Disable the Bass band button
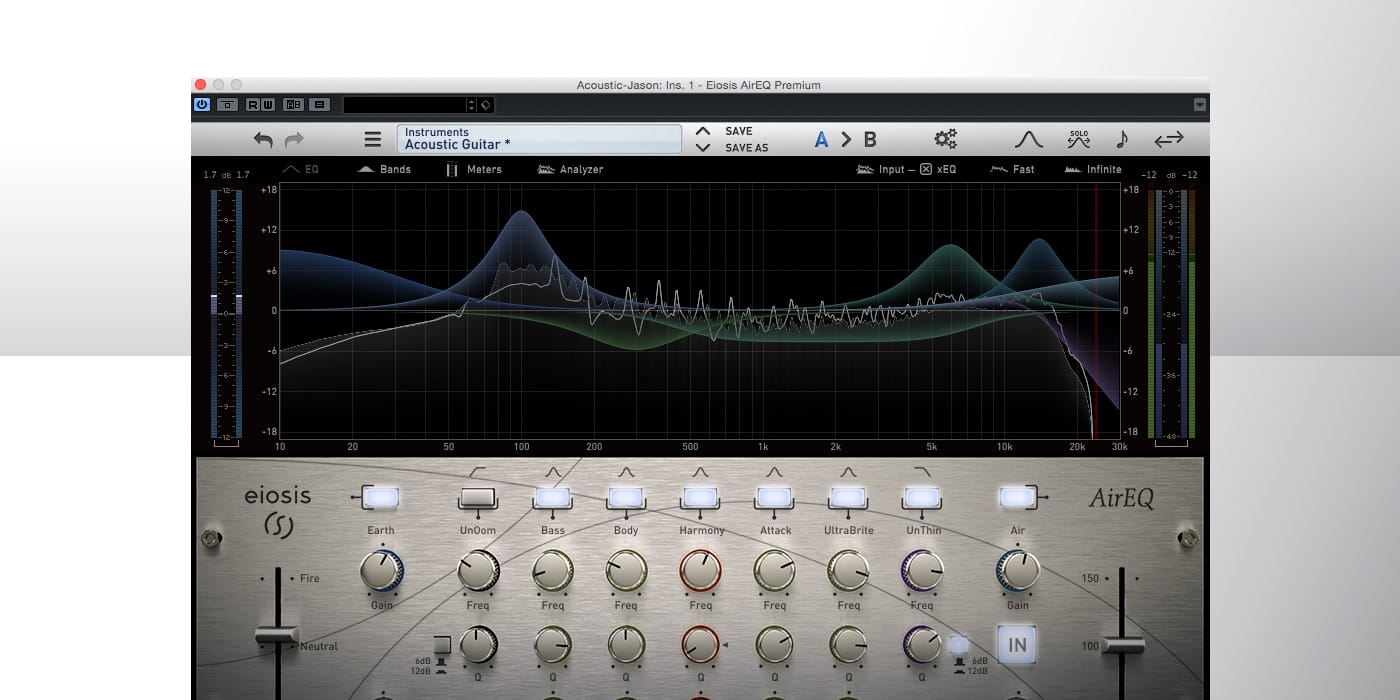Screen dimensions: 1400x700 (x=553, y=497)
